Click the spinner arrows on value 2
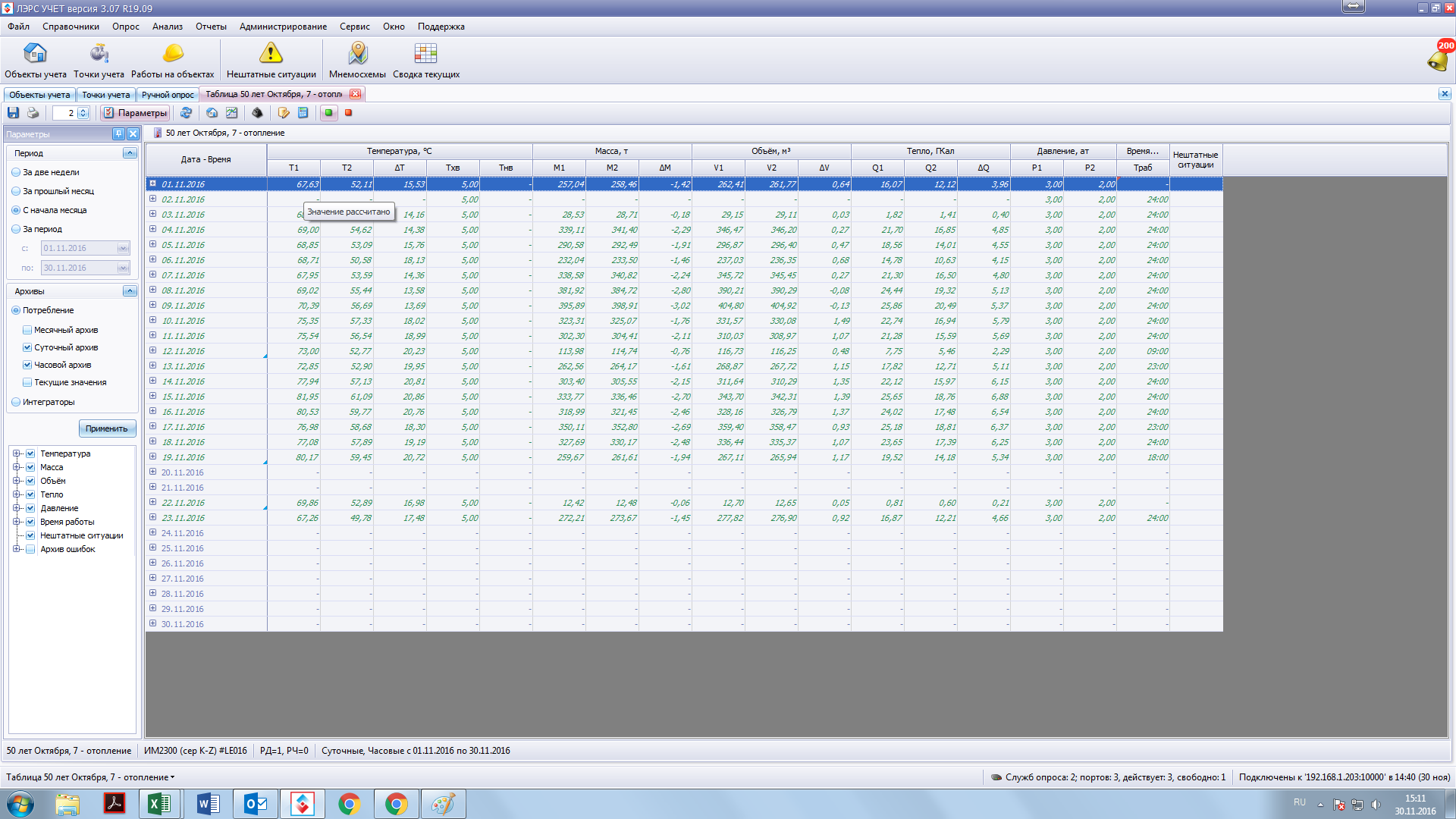Viewport: 1456px width, 819px height. pos(83,113)
